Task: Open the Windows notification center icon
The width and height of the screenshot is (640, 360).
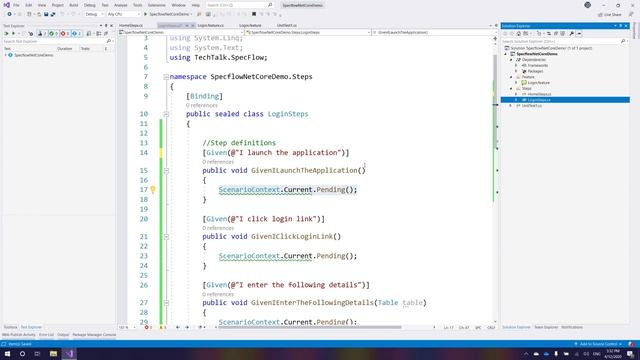Action: pyautogui.click(x=631, y=354)
